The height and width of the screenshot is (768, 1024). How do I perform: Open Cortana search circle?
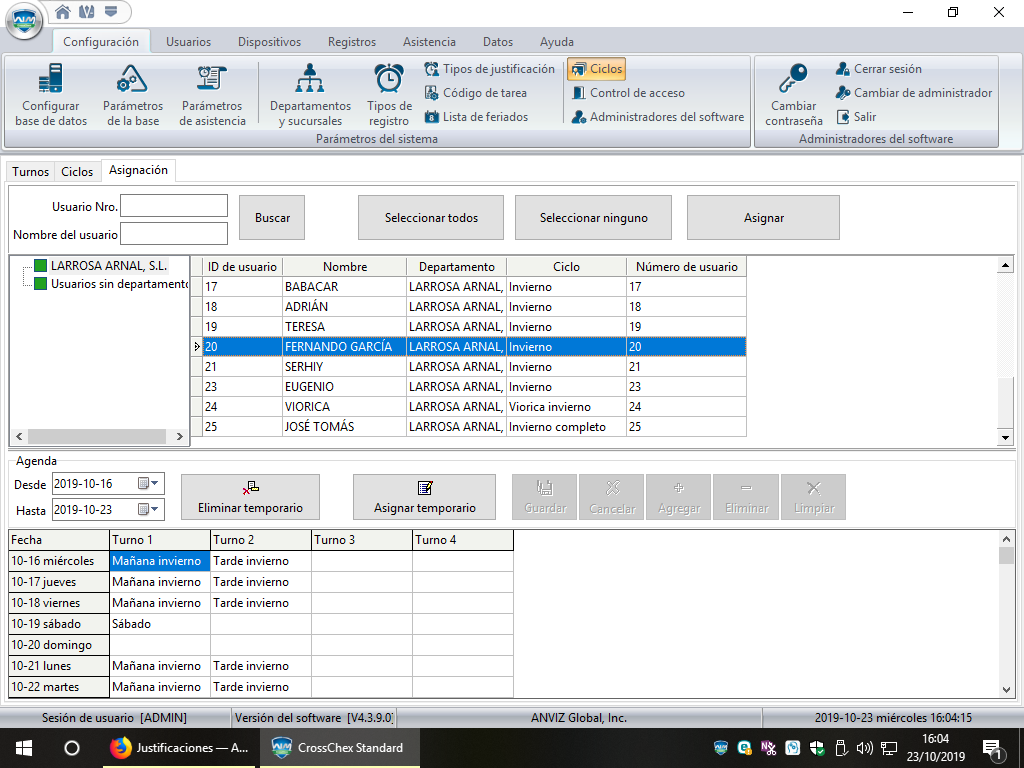[72, 748]
